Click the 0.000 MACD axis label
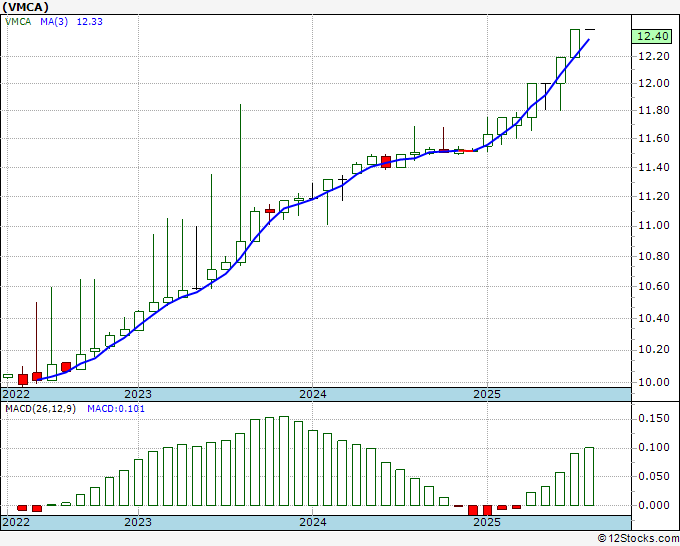Viewport: 680px width, 546px height. [x=653, y=505]
